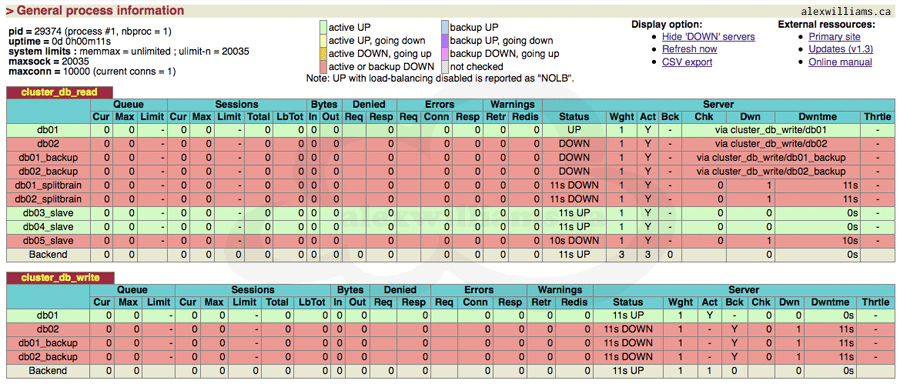Select the cluster_db_write section header
The width and height of the screenshot is (900, 384).
[x=60, y=277]
